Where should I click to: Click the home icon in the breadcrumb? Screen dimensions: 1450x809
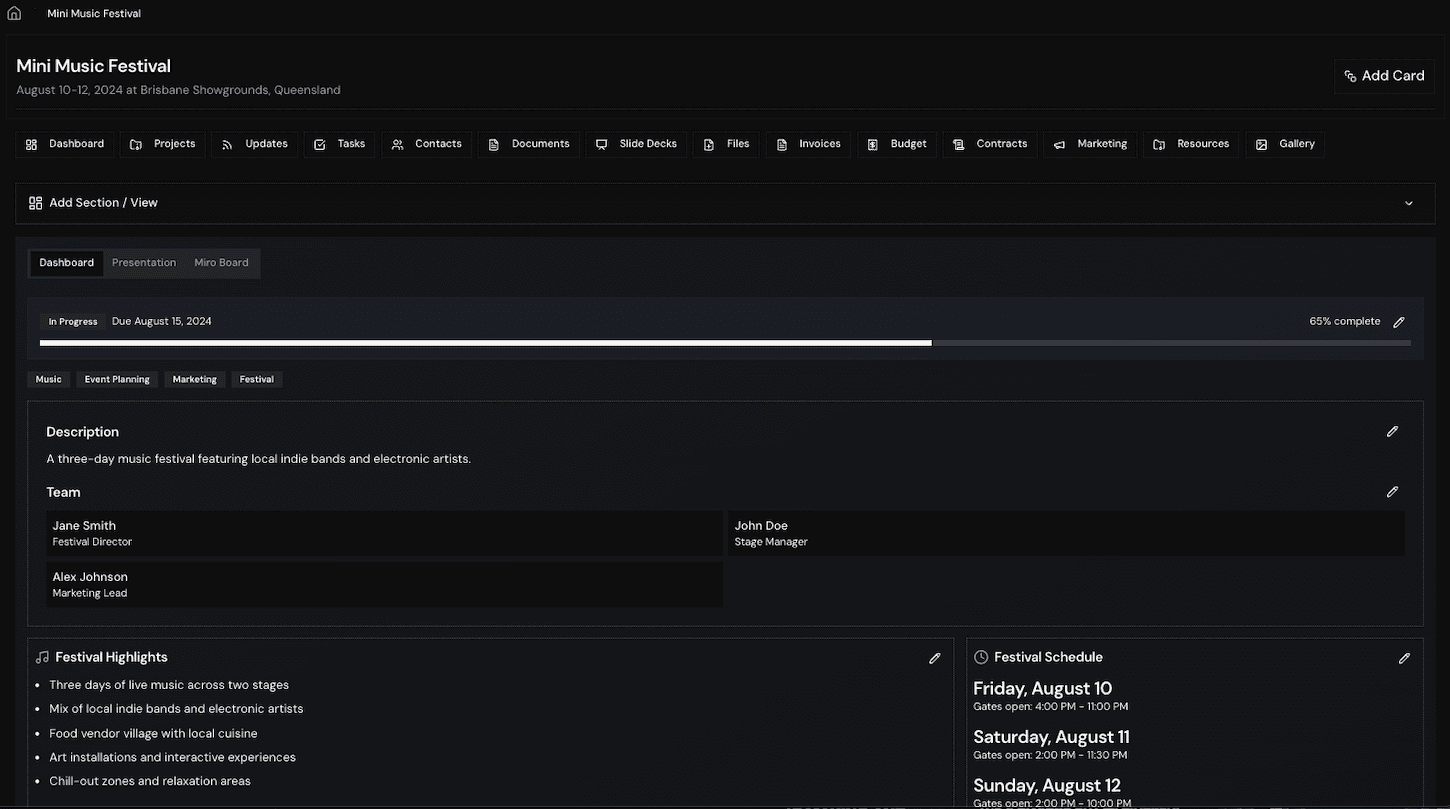[14, 13]
